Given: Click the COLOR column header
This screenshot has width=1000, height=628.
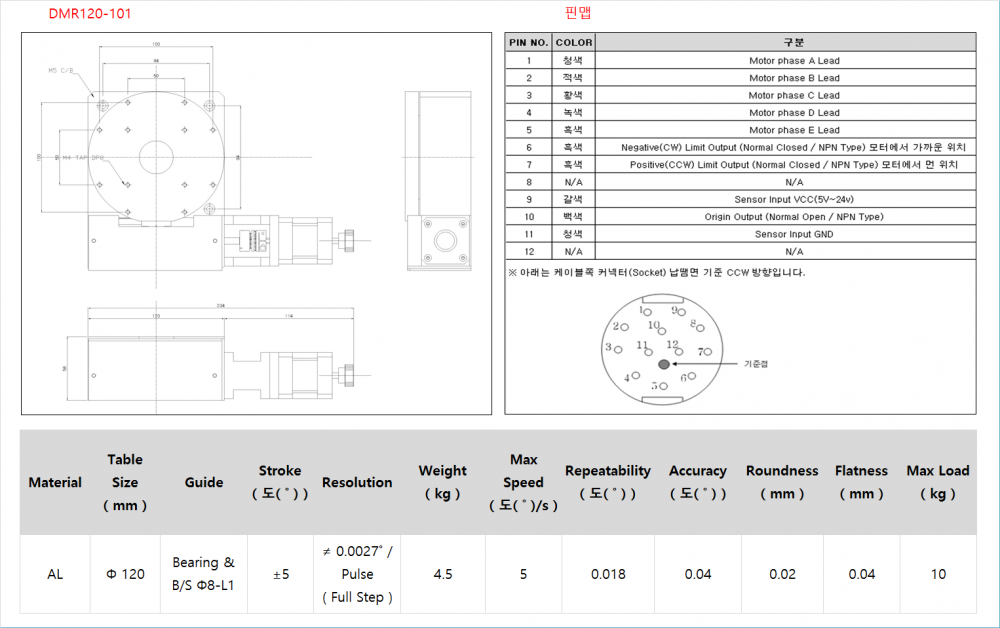Looking at the screenshot, I should pos(574,42).
